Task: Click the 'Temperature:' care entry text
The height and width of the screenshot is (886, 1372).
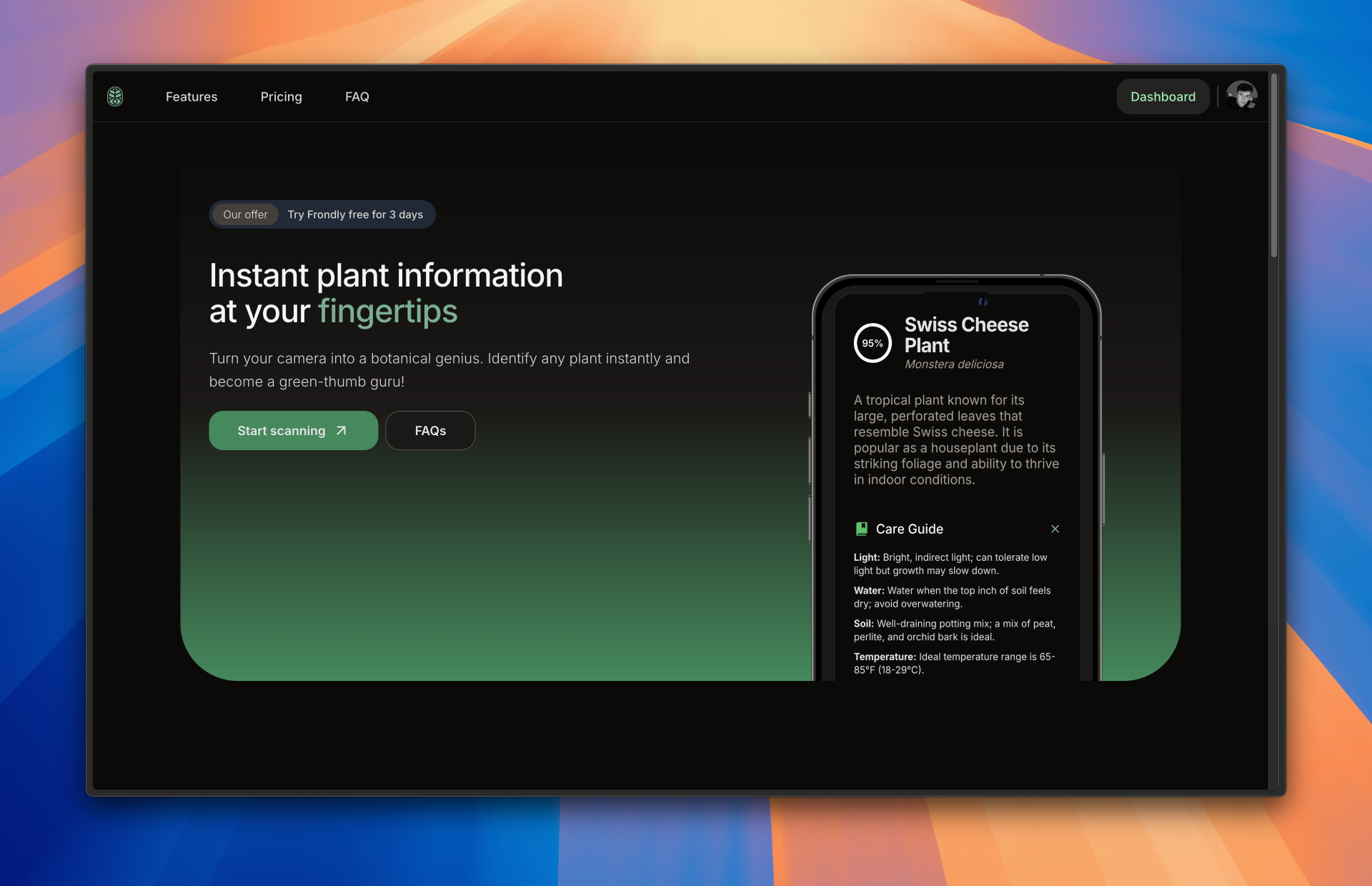Action: [954, 663]
